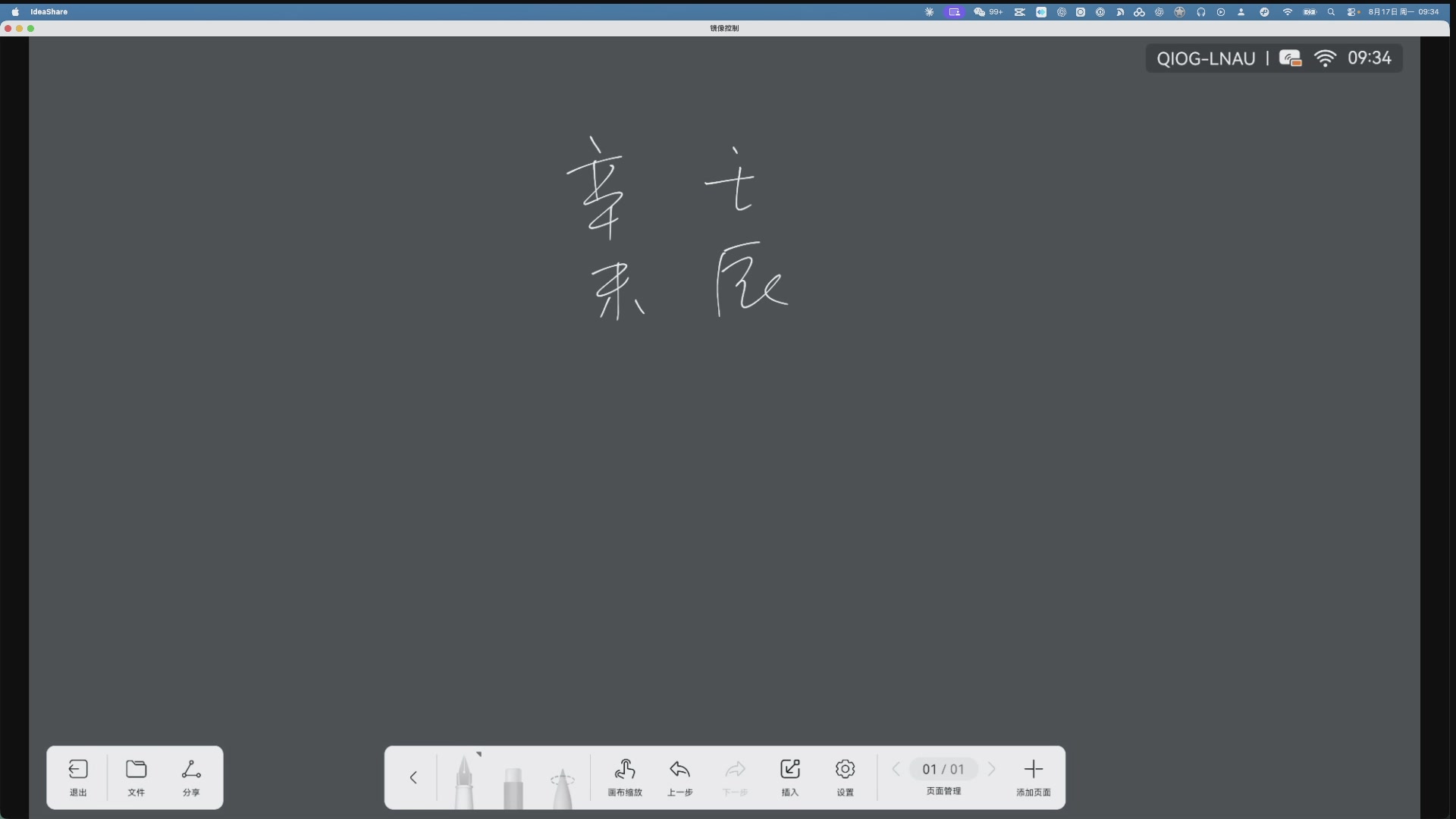Open Spotlight search in menu bar
The height and width of the screenshot is (819, 1456).
(1331, 11)
